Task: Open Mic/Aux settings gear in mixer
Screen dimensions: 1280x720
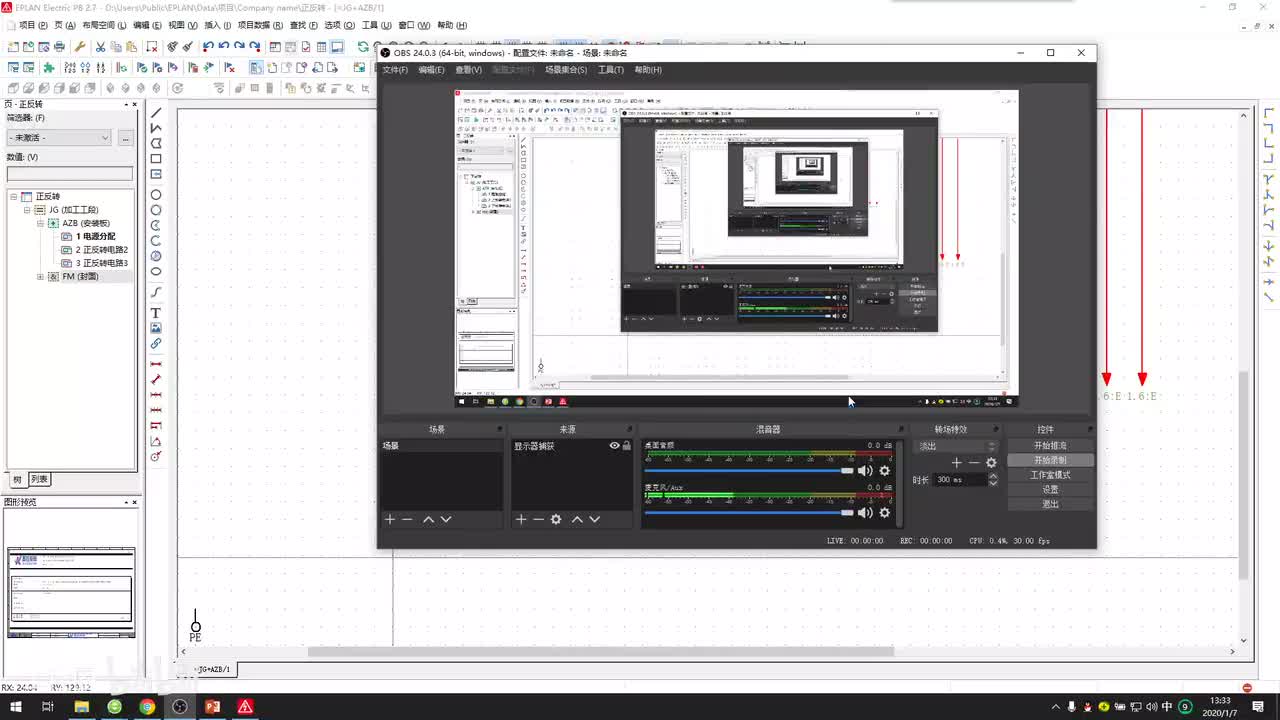Action: (884, 513)
